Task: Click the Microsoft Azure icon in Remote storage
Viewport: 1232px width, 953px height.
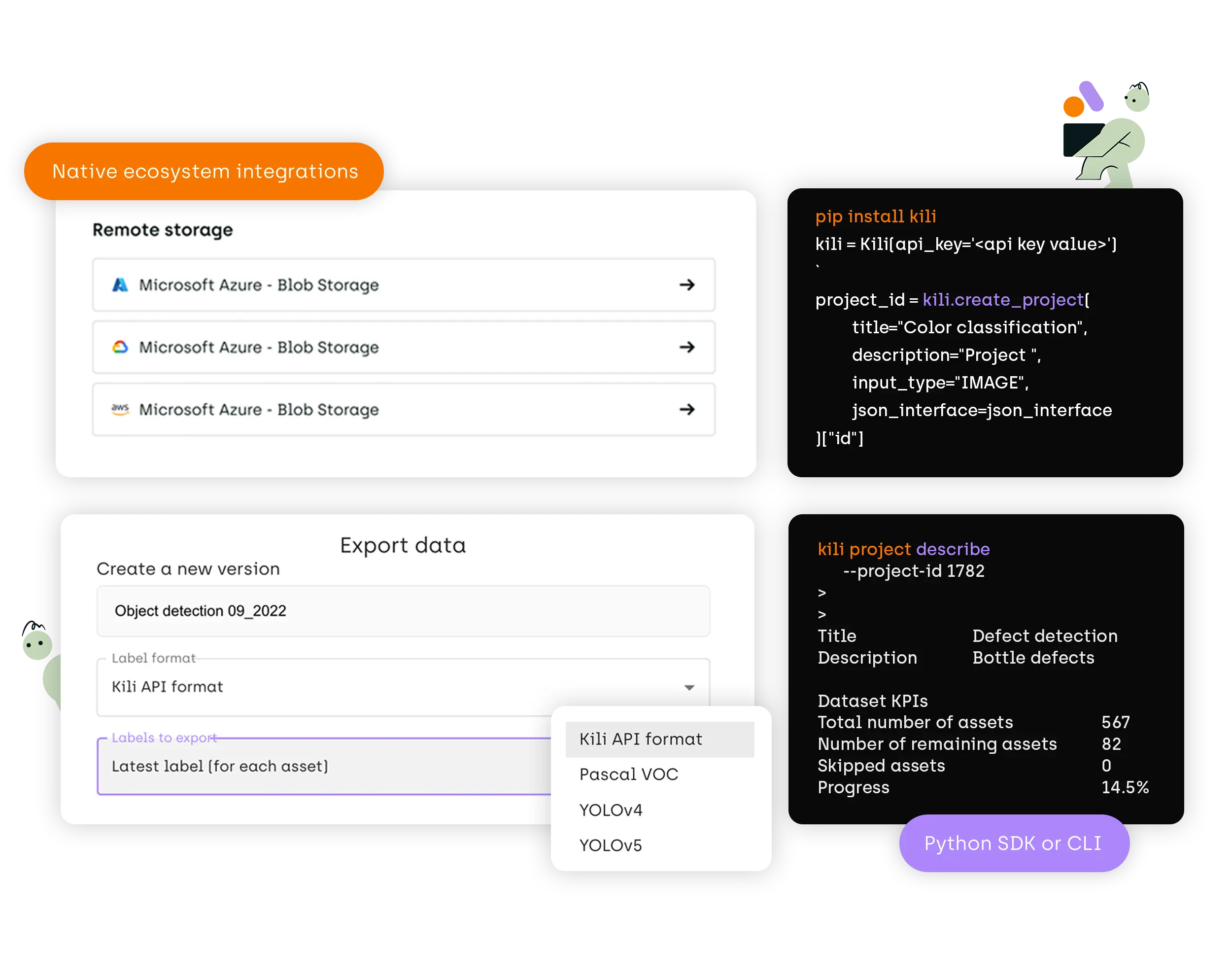Action: 120,285
